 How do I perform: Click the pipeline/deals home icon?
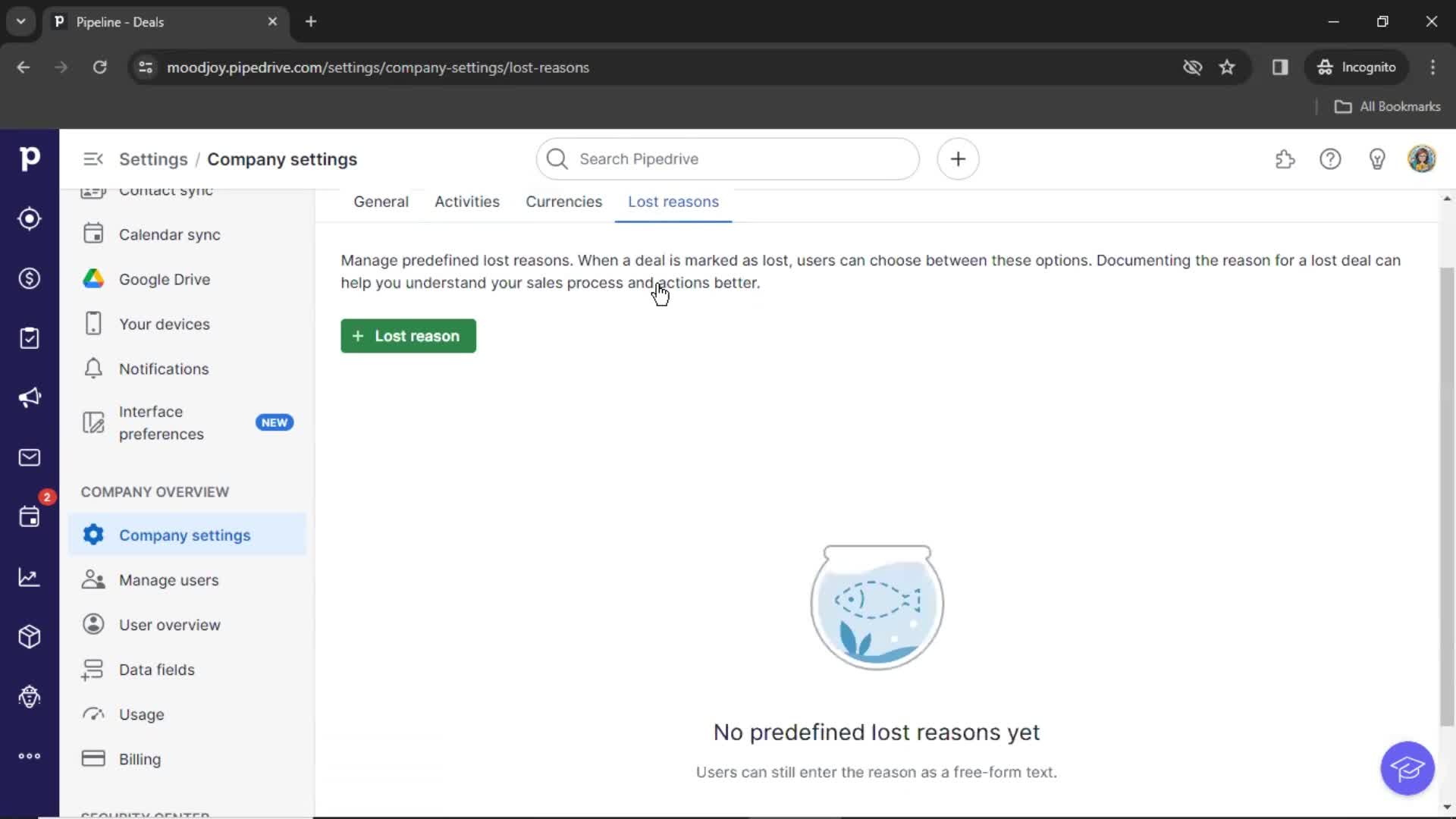[x=29, y=278]
